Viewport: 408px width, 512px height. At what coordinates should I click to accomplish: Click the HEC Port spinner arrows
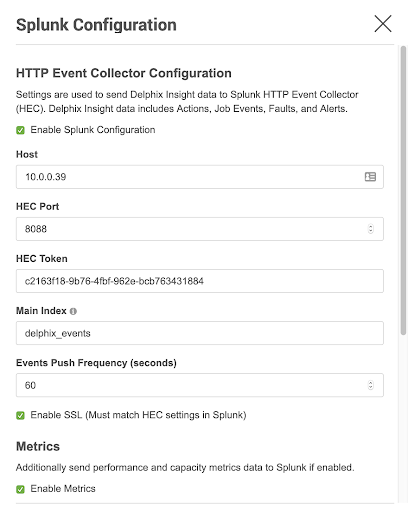click(x=370, y=229)
